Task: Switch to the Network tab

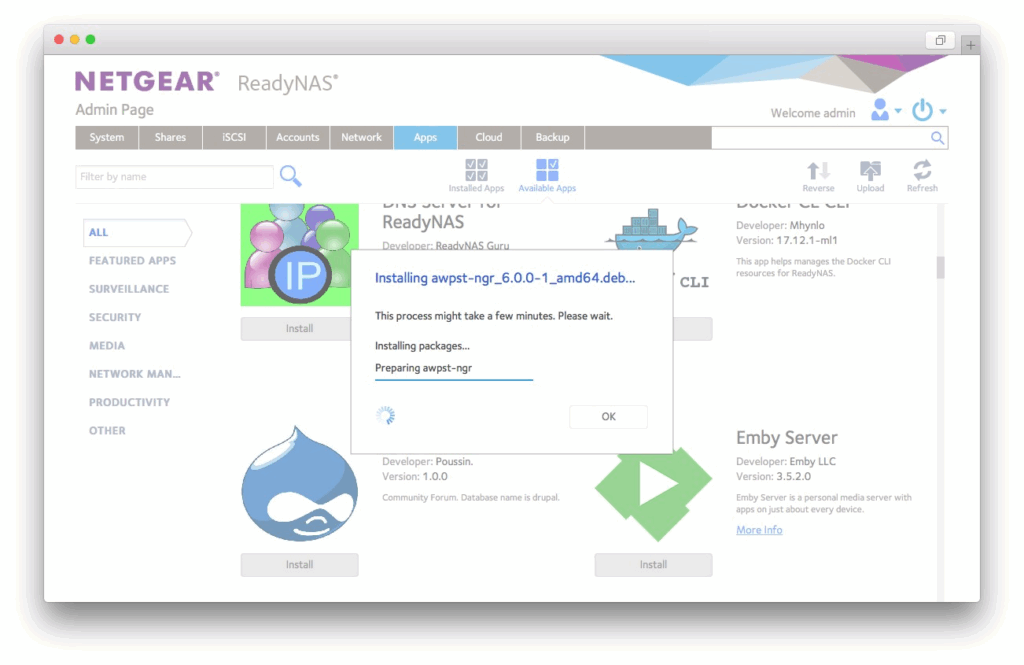Action: coord(361,138)
